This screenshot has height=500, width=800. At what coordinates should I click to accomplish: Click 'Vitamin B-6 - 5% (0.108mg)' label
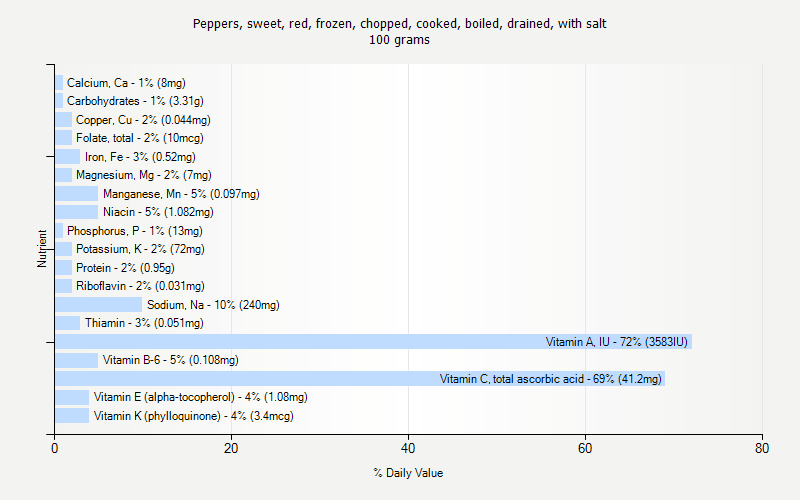click(x=170, y=360)
